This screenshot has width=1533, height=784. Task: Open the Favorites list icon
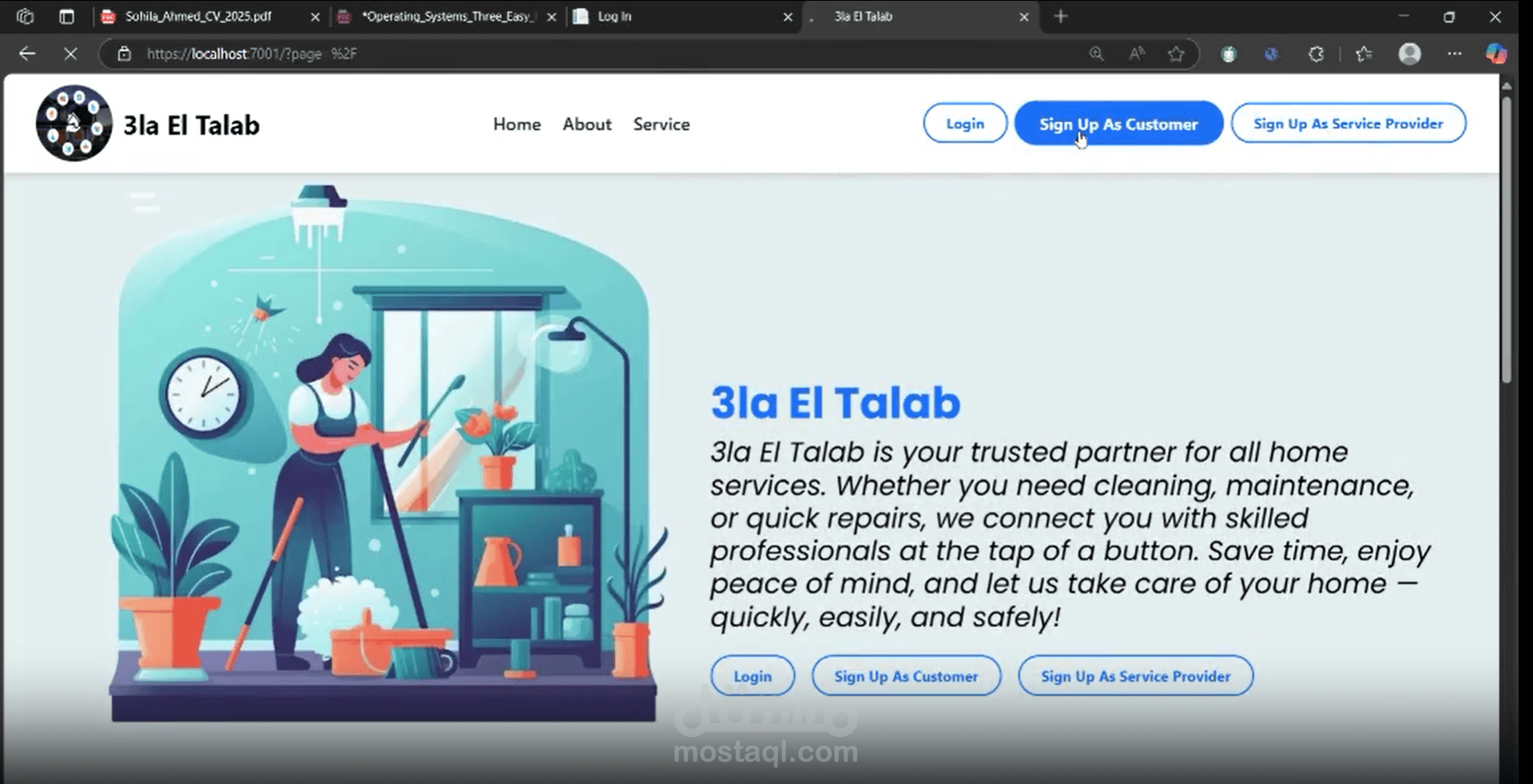1364,53
